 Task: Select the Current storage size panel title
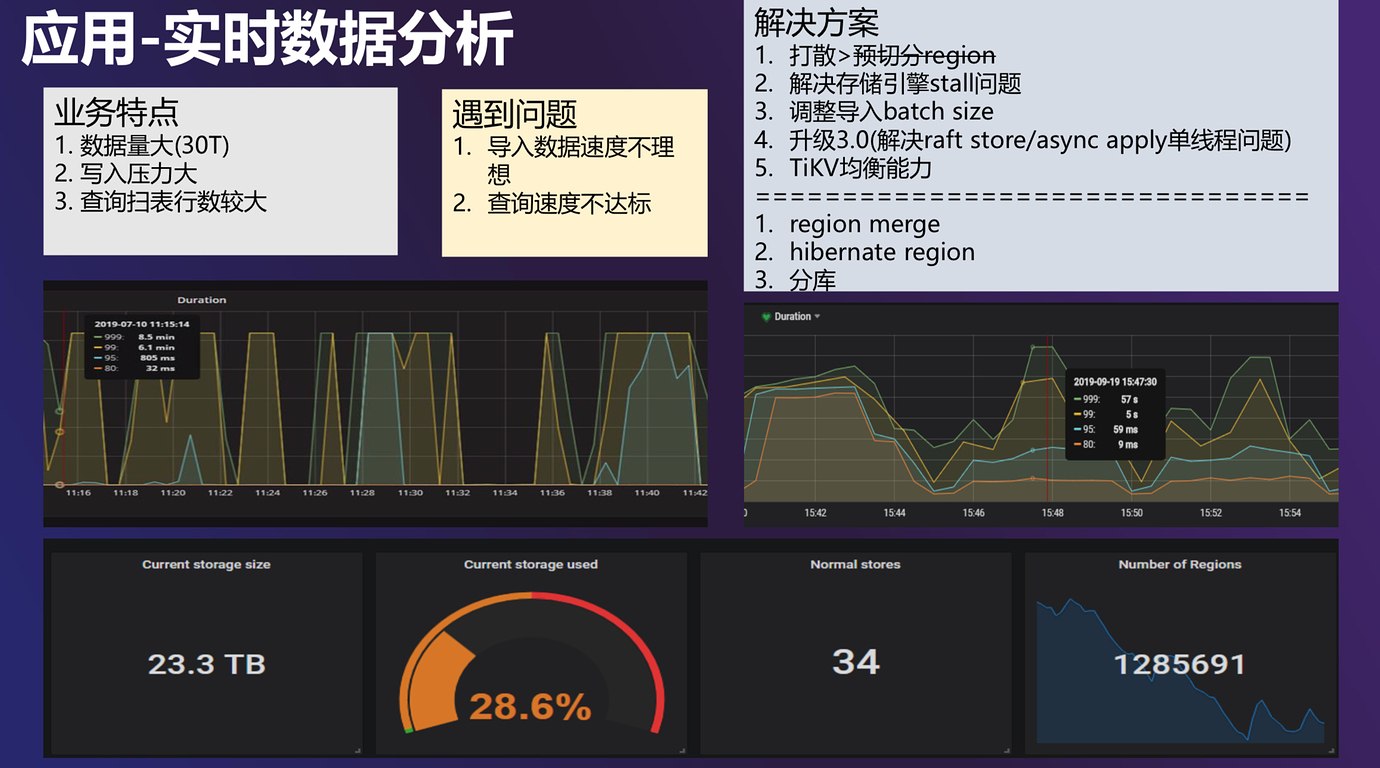pos(206,565)
